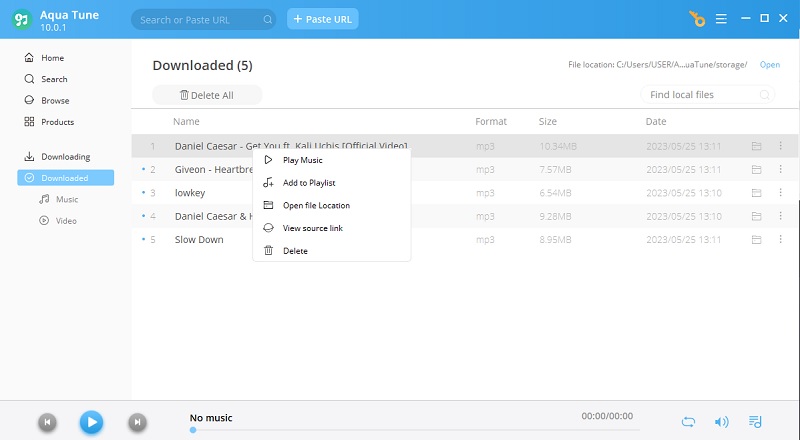Open Downloading section in sidebar
This screenshot has height=440, width=800.
65,157
